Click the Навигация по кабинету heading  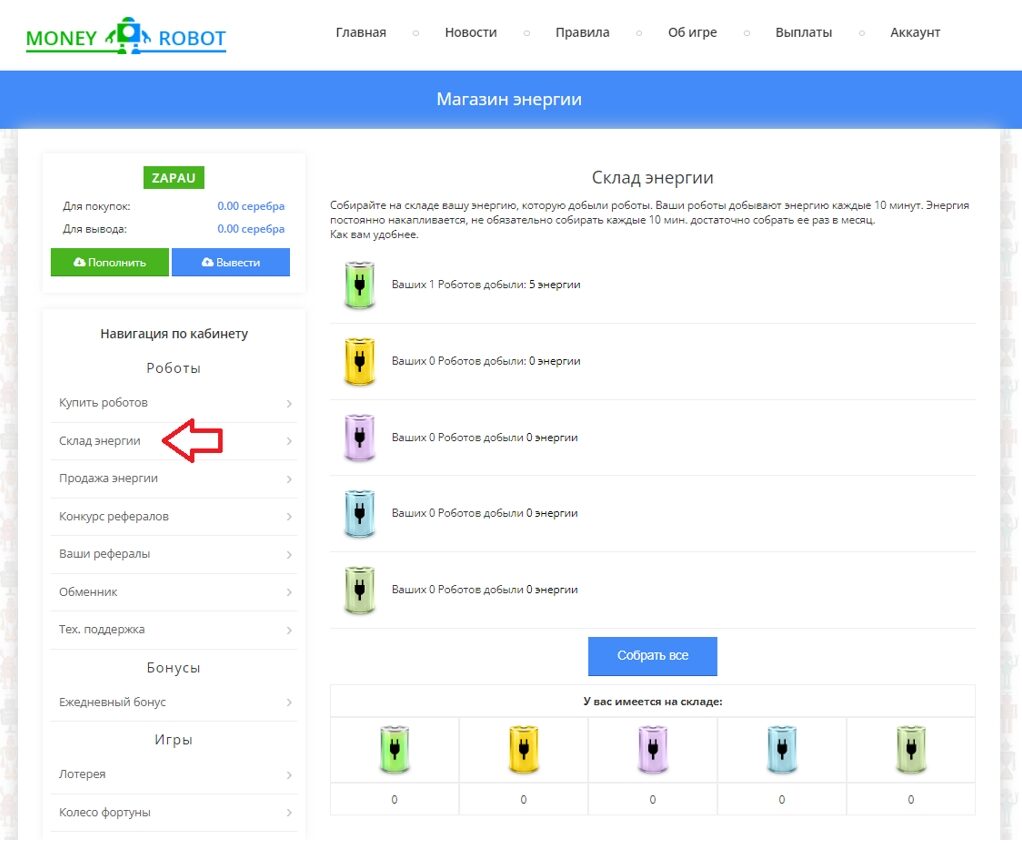click(174, 334)
